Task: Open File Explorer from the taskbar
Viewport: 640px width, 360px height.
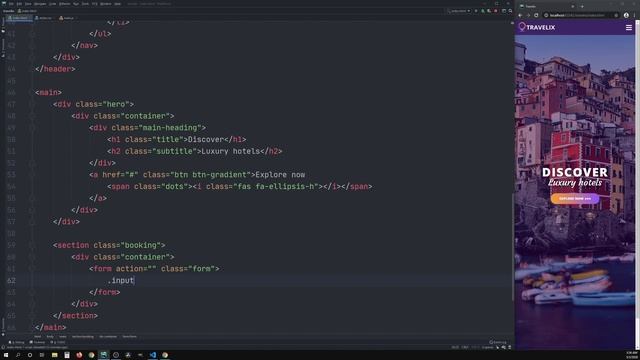Action: coord(54,355)
